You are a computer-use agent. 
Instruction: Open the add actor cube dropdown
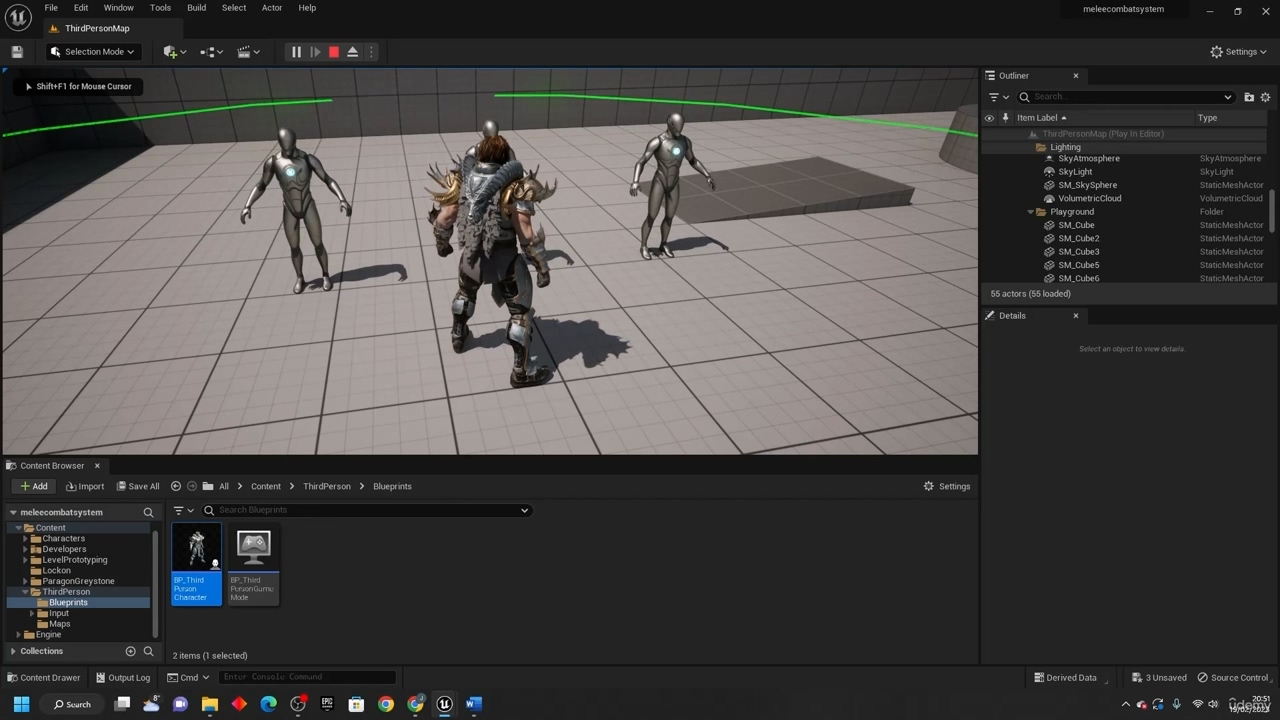tap(175, 52)
